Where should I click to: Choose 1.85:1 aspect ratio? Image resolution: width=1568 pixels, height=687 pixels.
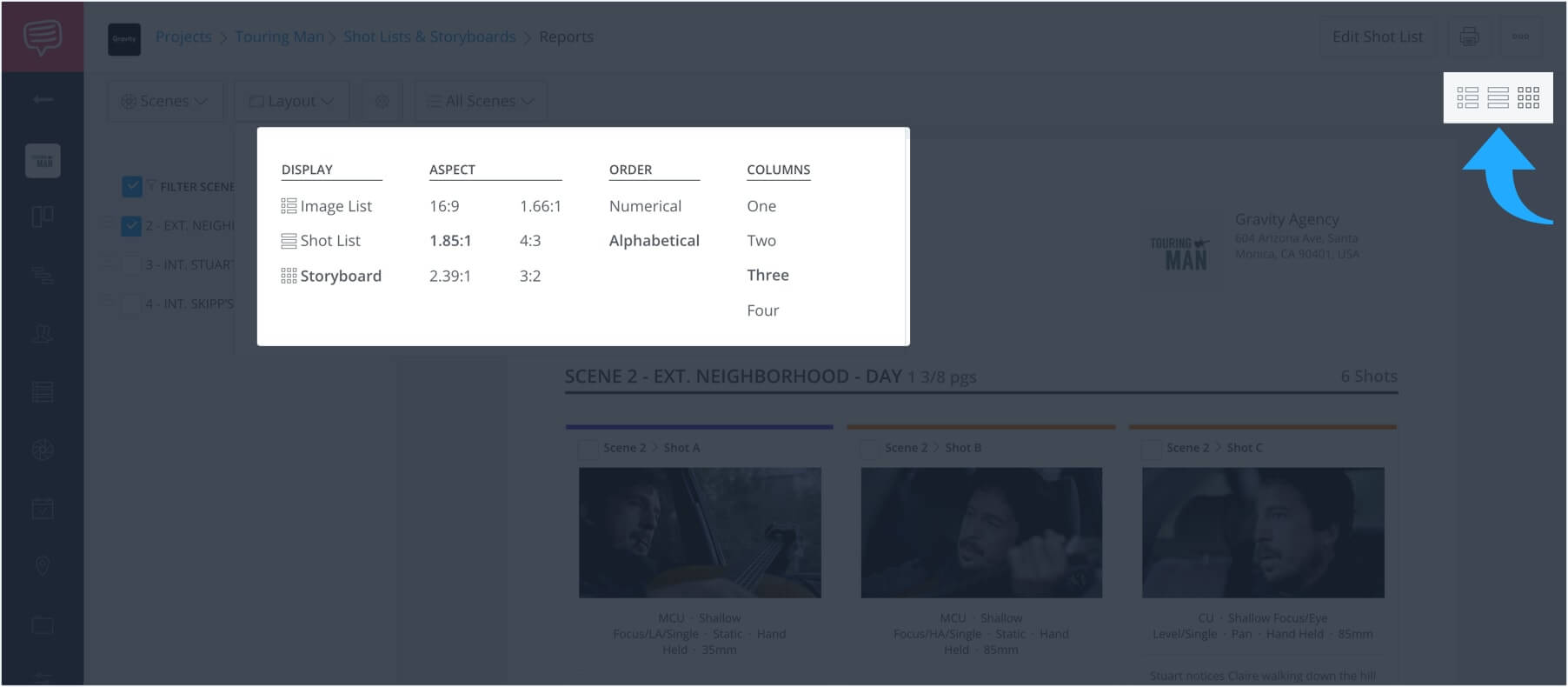450,241
